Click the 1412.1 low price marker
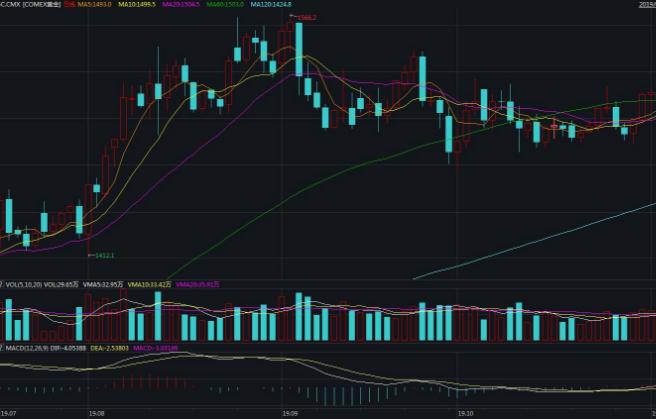This screenshot has height=419, width=656. 103,256
